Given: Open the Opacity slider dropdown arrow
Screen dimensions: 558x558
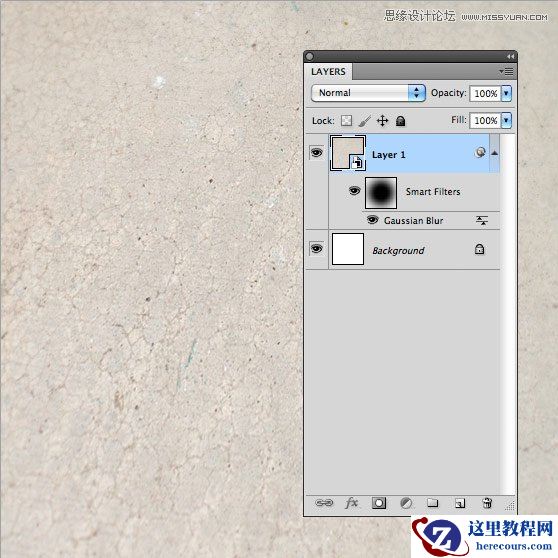Looking at the screenshot, I should [x=506, y=93].
